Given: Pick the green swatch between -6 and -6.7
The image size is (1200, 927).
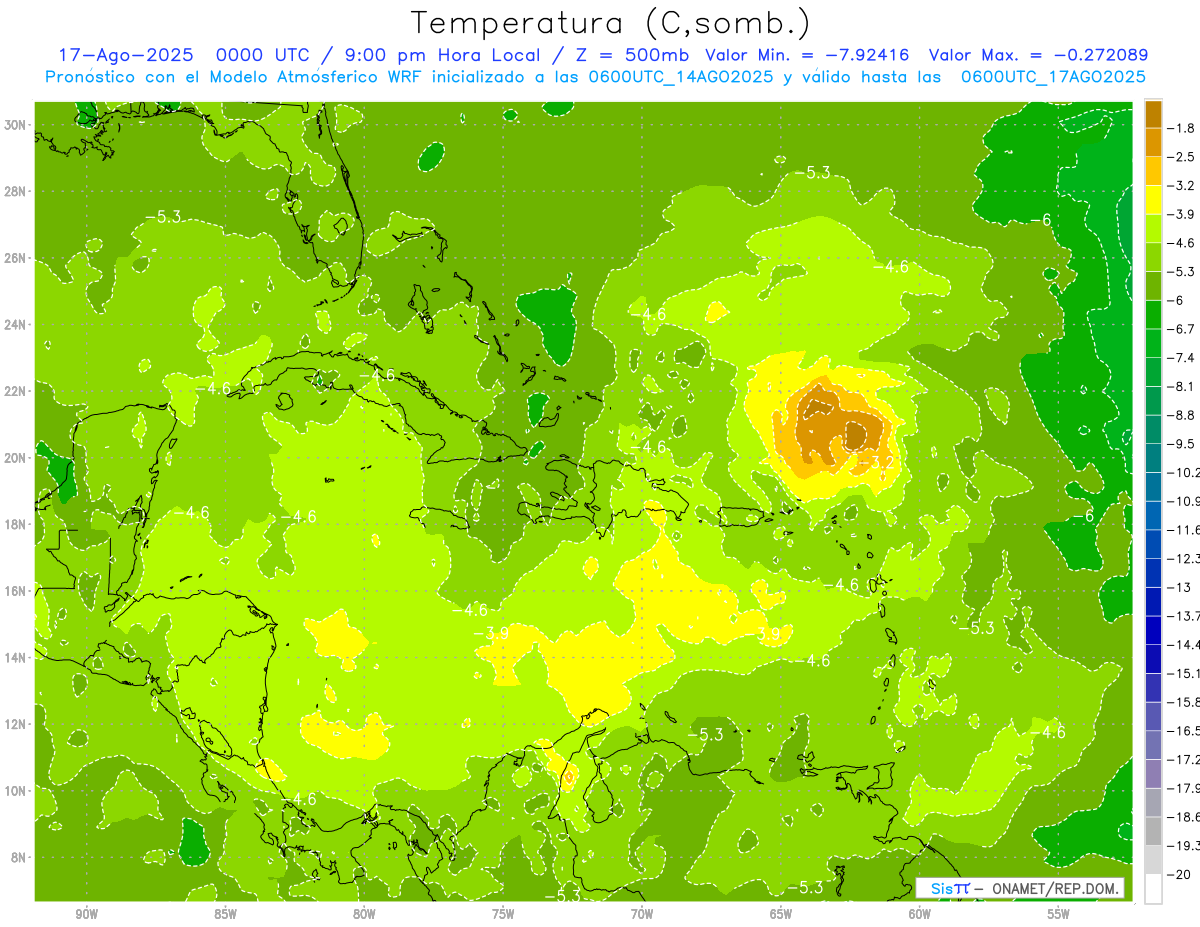Looking at the screenshot, I should (x=1153, y=314).
